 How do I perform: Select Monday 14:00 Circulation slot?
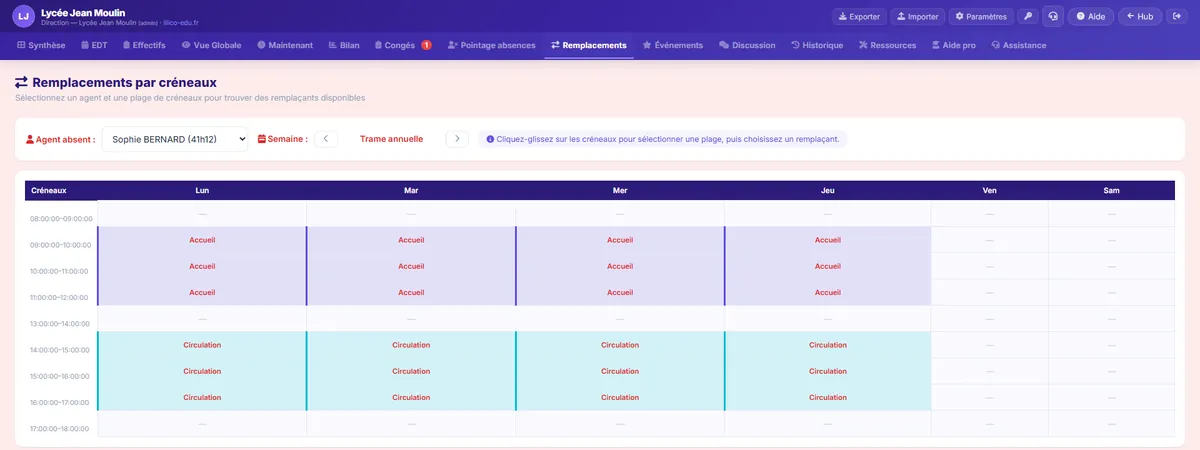point(202,345)
